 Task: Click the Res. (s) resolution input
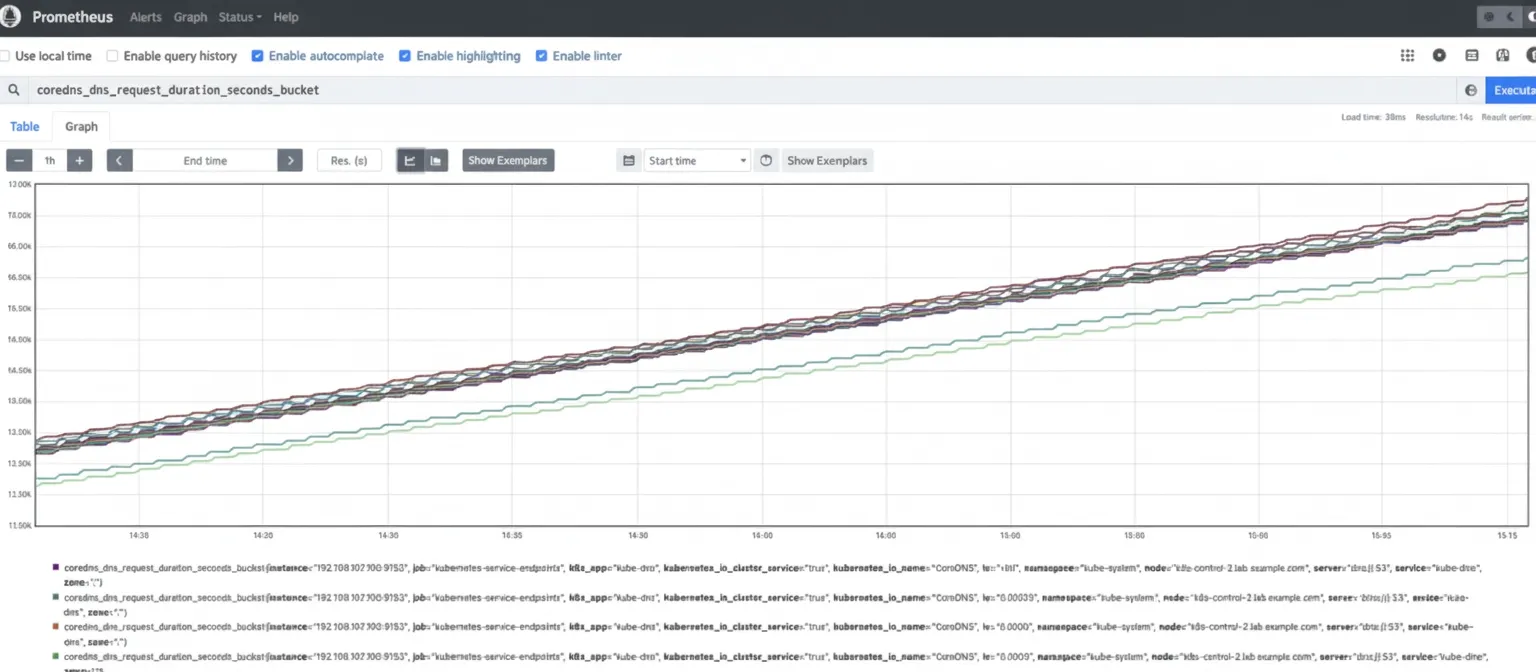pyautogui.click(x=349, y=160)
